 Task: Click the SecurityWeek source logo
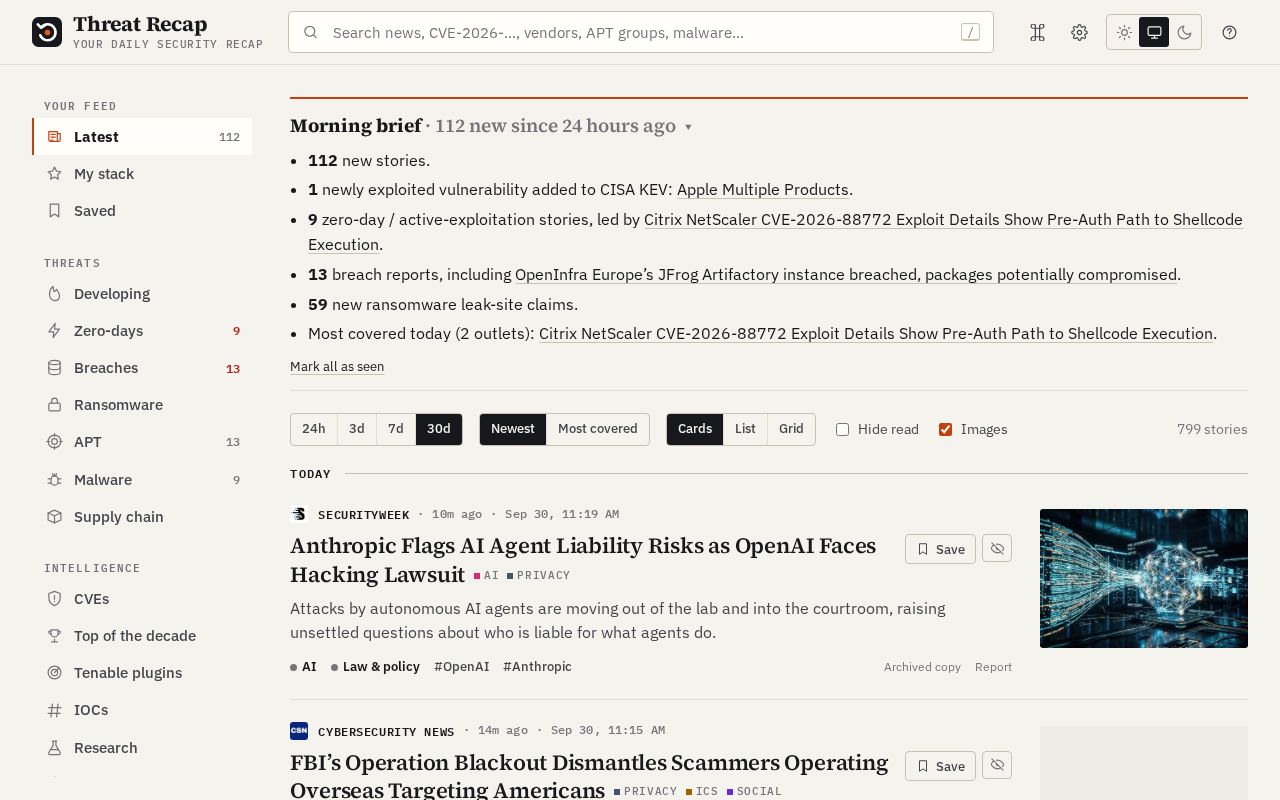(299, 514)
